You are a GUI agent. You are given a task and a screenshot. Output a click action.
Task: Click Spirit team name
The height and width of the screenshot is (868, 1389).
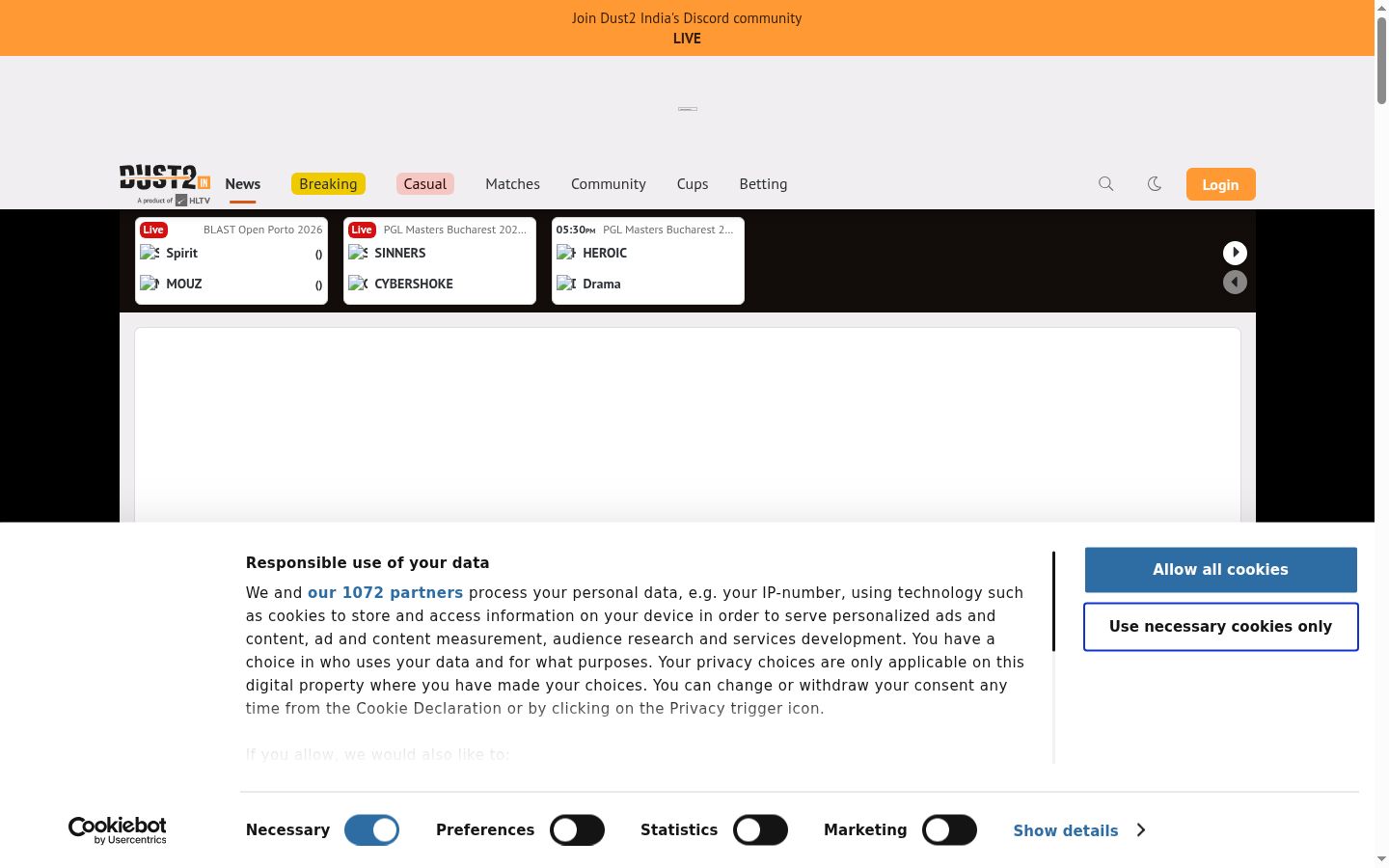(181, 253)
